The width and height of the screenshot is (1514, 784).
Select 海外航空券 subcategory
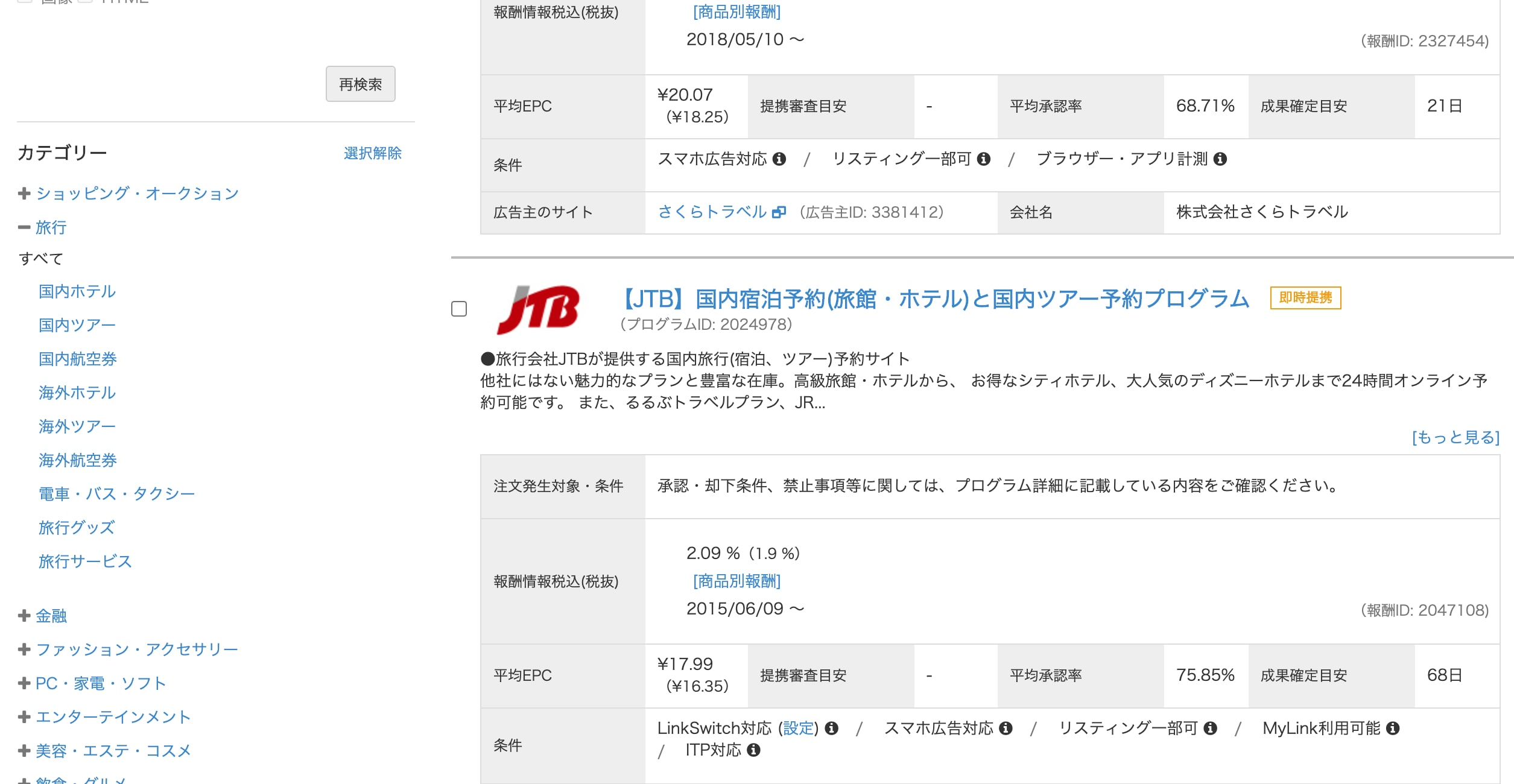point(78,460)
